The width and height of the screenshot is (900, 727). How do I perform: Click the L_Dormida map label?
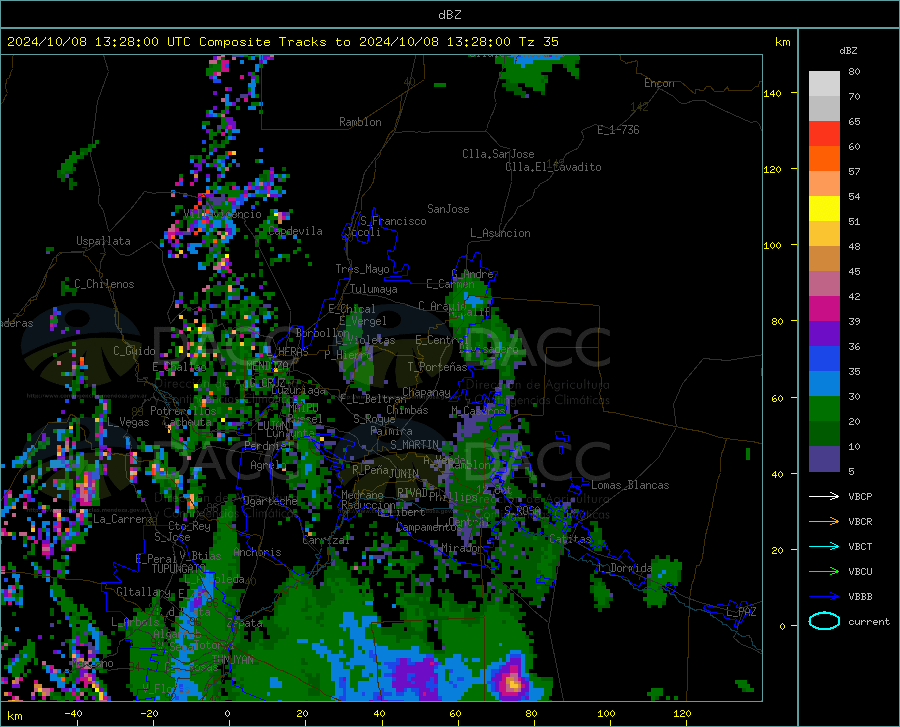pyautogui.click(x=624, y=568)
